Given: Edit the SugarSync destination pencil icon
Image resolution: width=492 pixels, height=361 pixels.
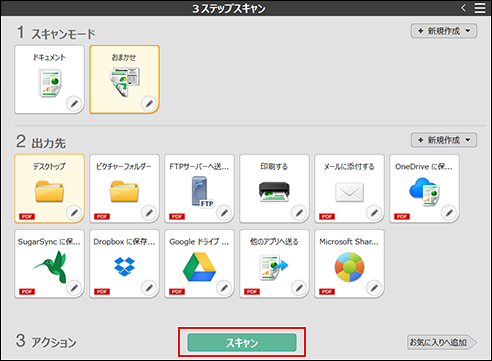Looking at the screenshot, I should tap(74, 288).
